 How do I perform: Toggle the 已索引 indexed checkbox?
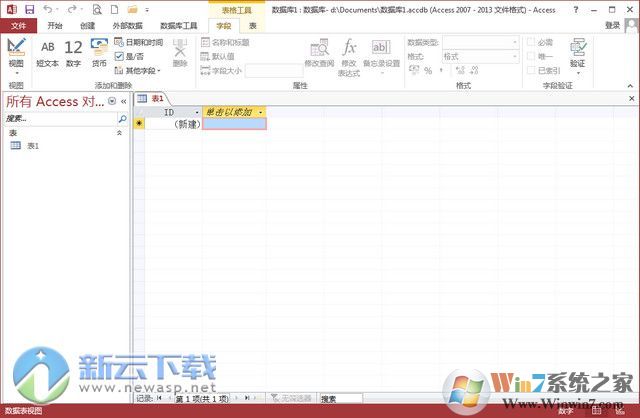point(531,70)
